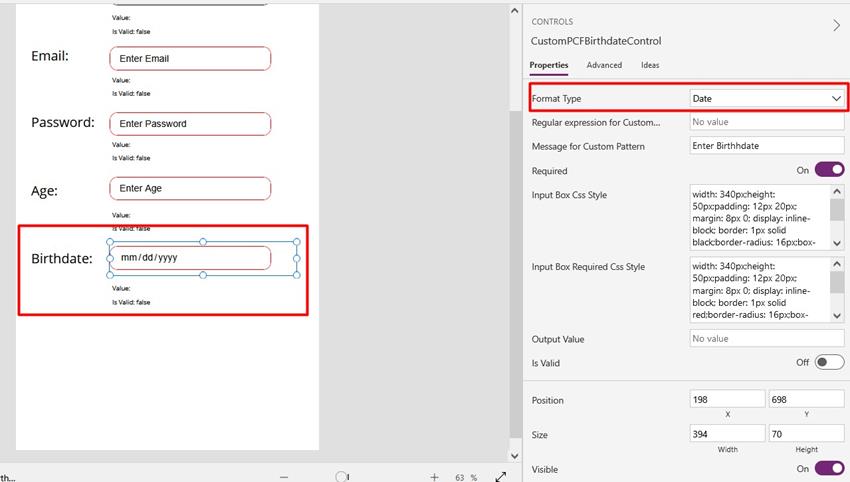This screenshot has width=850, height=482.
Task: Click the Birthdate mm/dd/yyyy input
Action: tap(190, 258)
